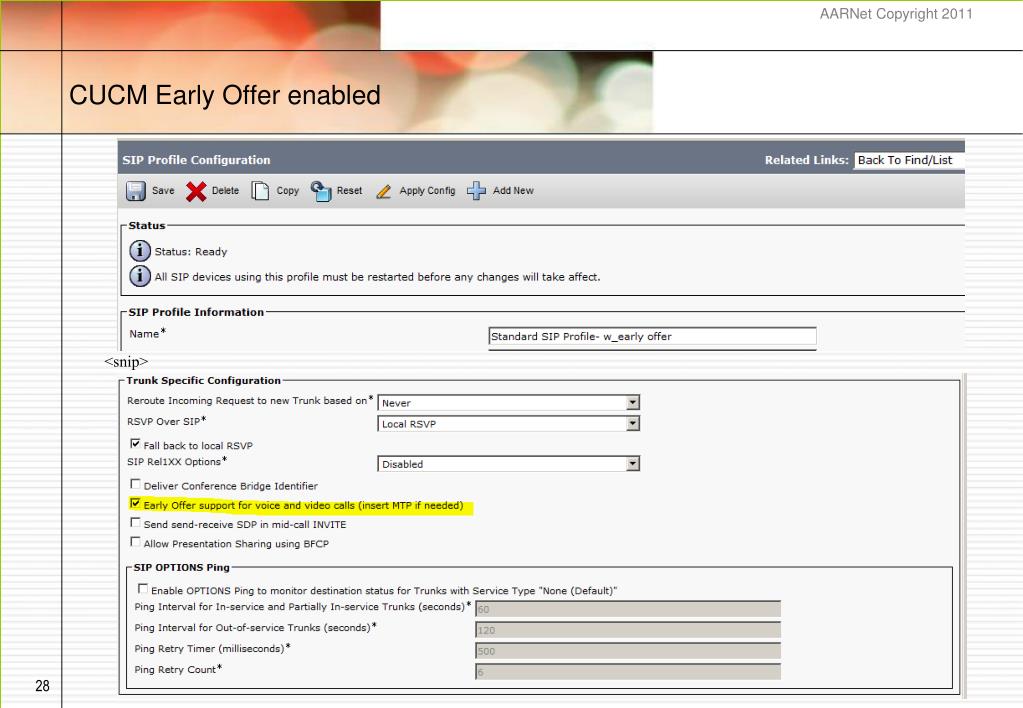Click the Apply Config label
Image resolution: width=1023 pixels, height=708 pixels.
(x=427, y=191)
